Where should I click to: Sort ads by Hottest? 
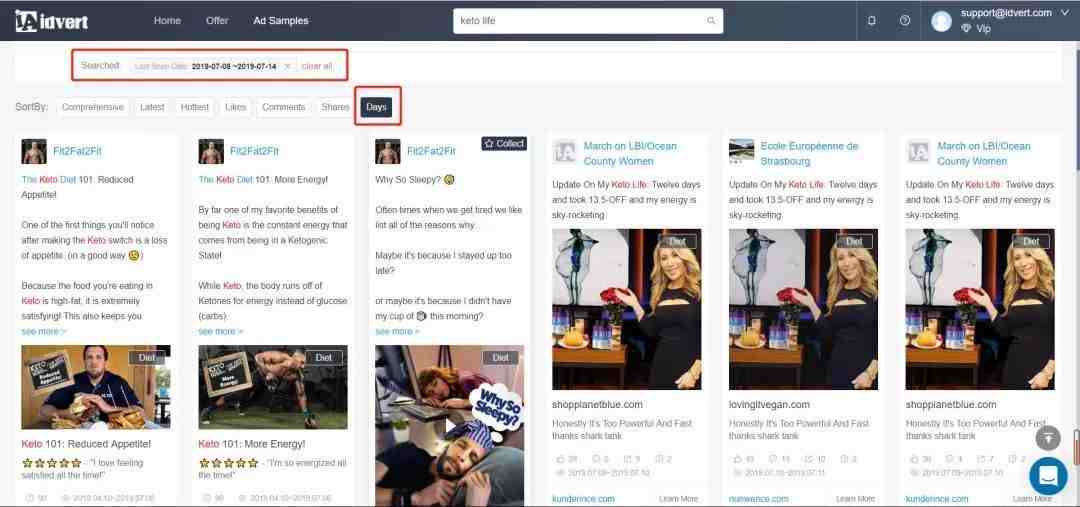pyautogui.click(x=194, y=107)
